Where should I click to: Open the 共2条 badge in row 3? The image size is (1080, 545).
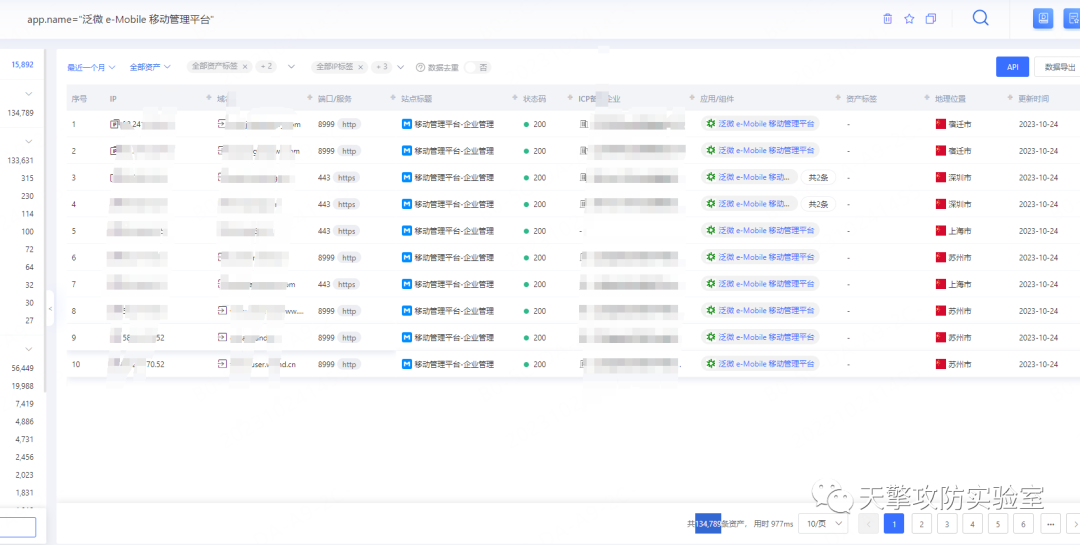coord(818,177)
